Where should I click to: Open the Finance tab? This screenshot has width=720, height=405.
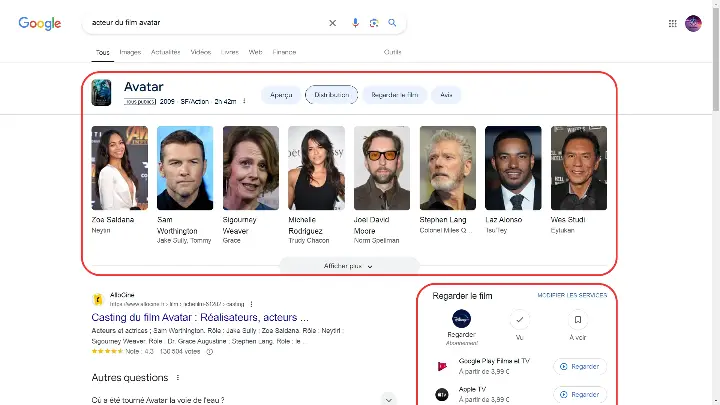[x=284, y=52]
